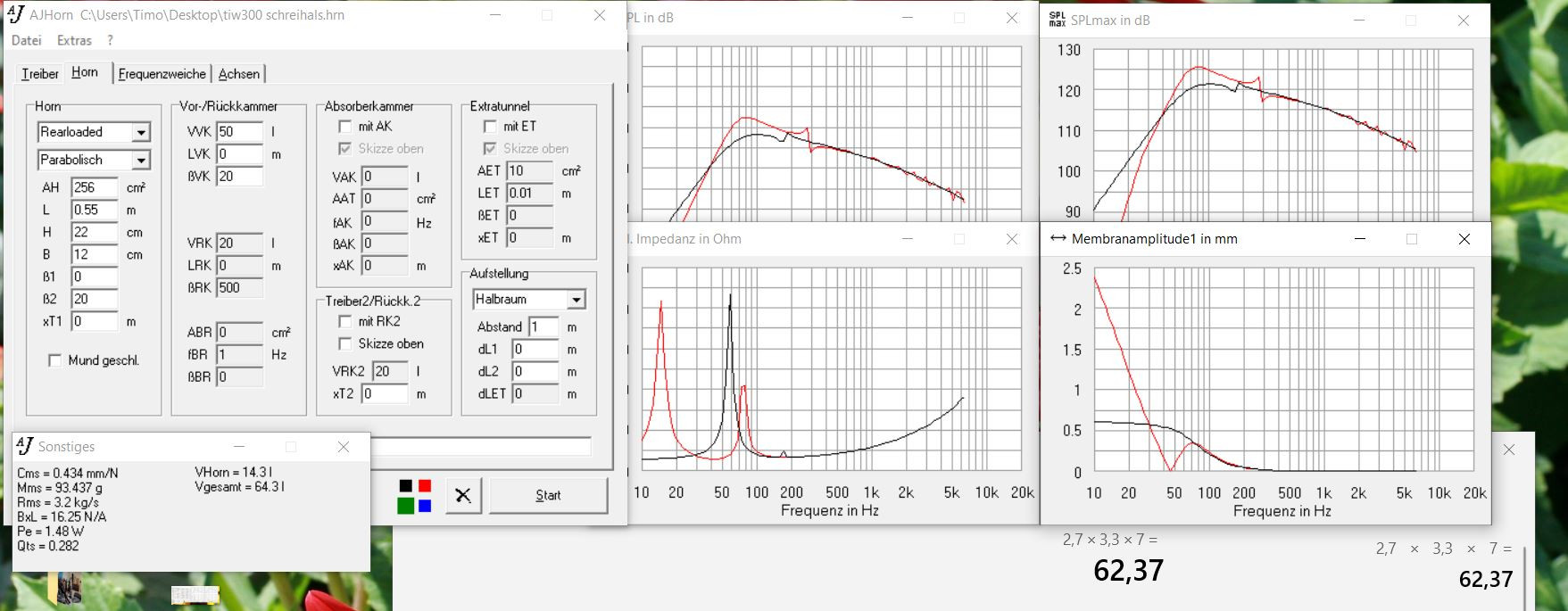Click the ß1 input field

click(95, 277)
